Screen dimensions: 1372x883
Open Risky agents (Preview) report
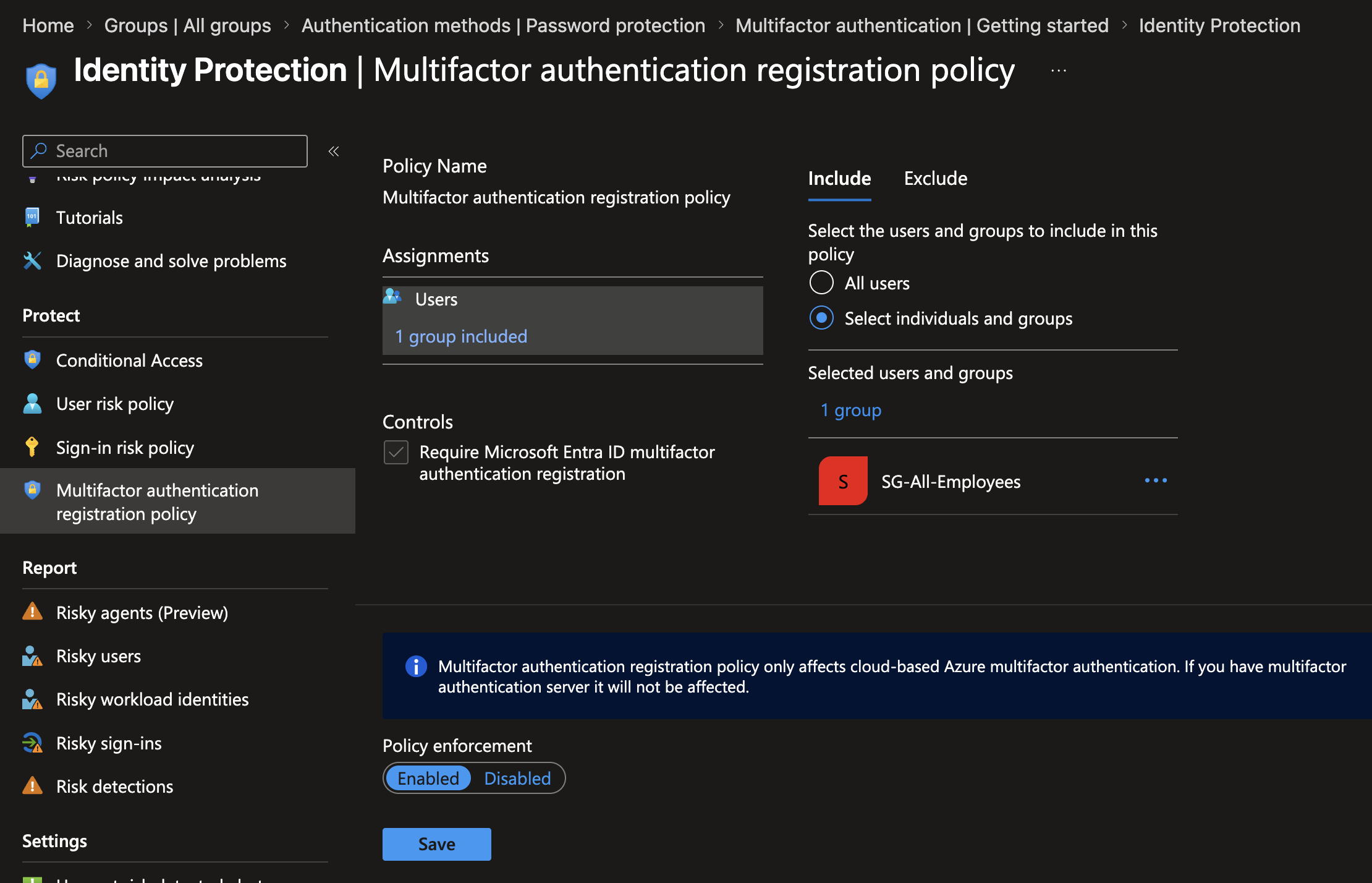point(142,612)
